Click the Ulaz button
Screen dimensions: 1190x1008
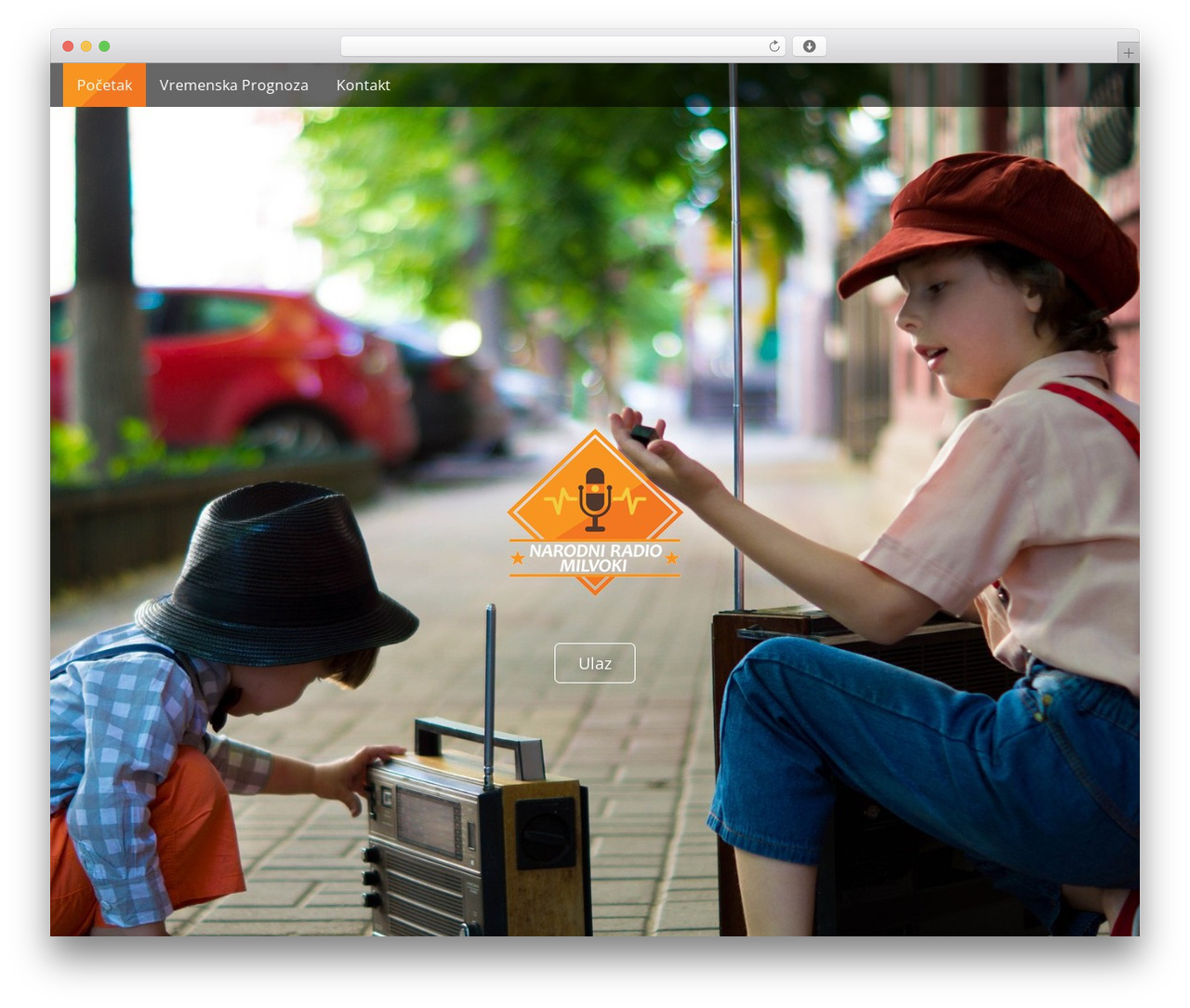tap(595, 663)
